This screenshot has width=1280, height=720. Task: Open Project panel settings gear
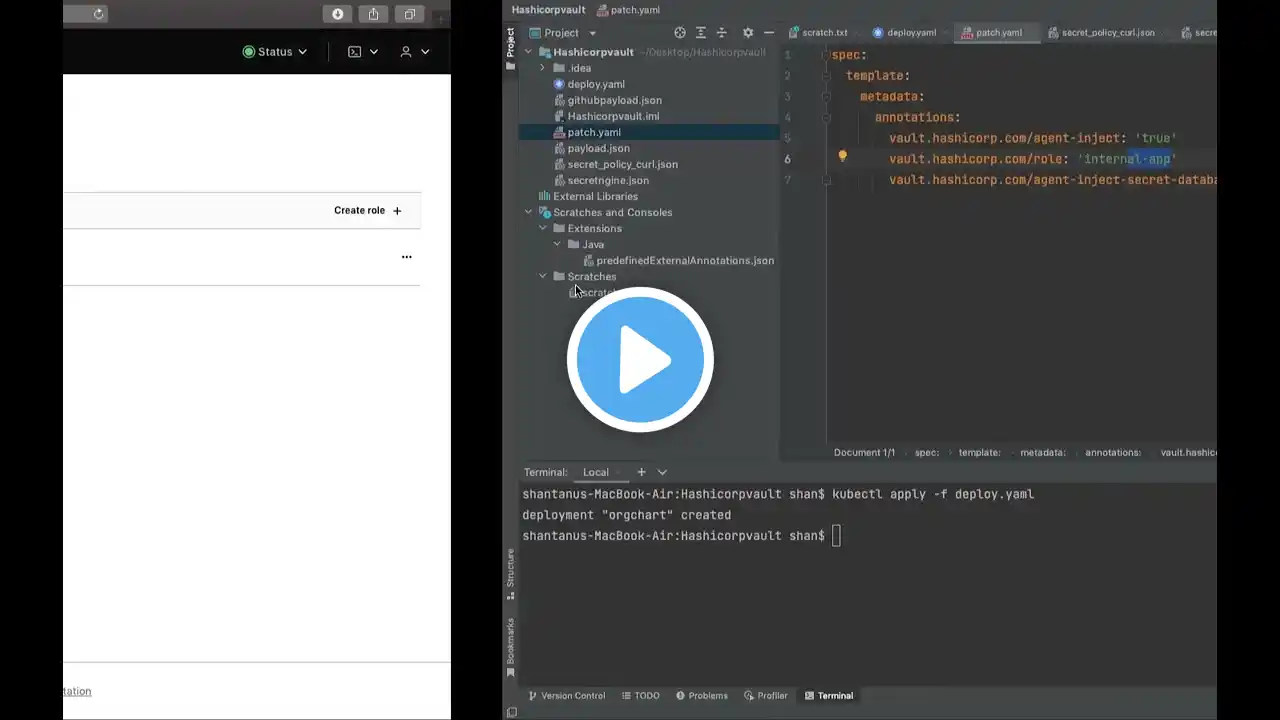(x=747, y=33)
